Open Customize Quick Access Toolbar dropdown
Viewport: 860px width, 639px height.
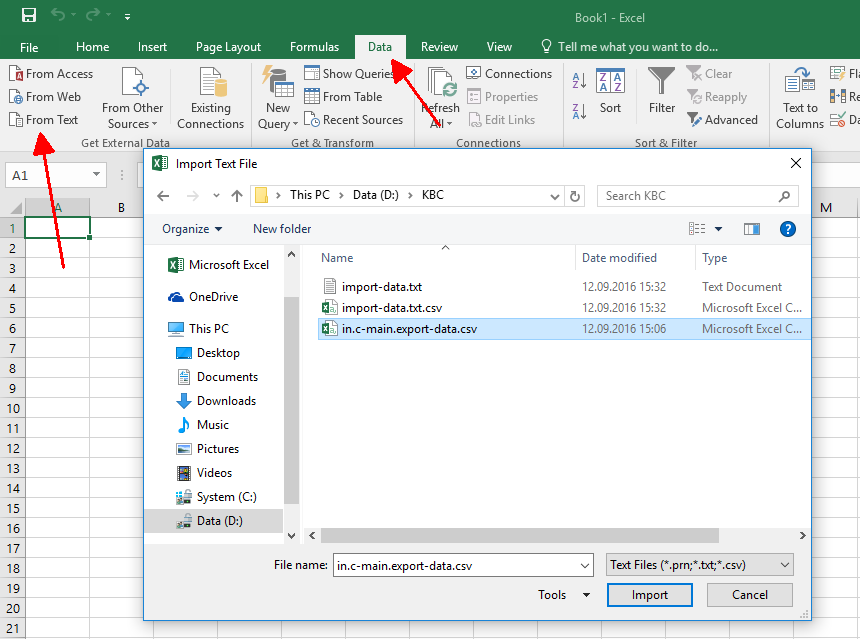point(127,17)
